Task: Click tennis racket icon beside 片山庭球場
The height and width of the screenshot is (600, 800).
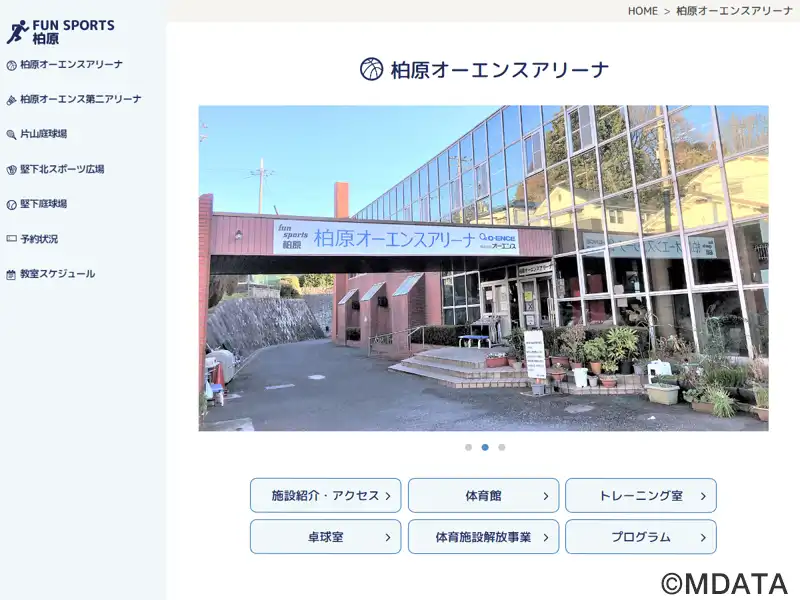Action: tap(11, 134)
